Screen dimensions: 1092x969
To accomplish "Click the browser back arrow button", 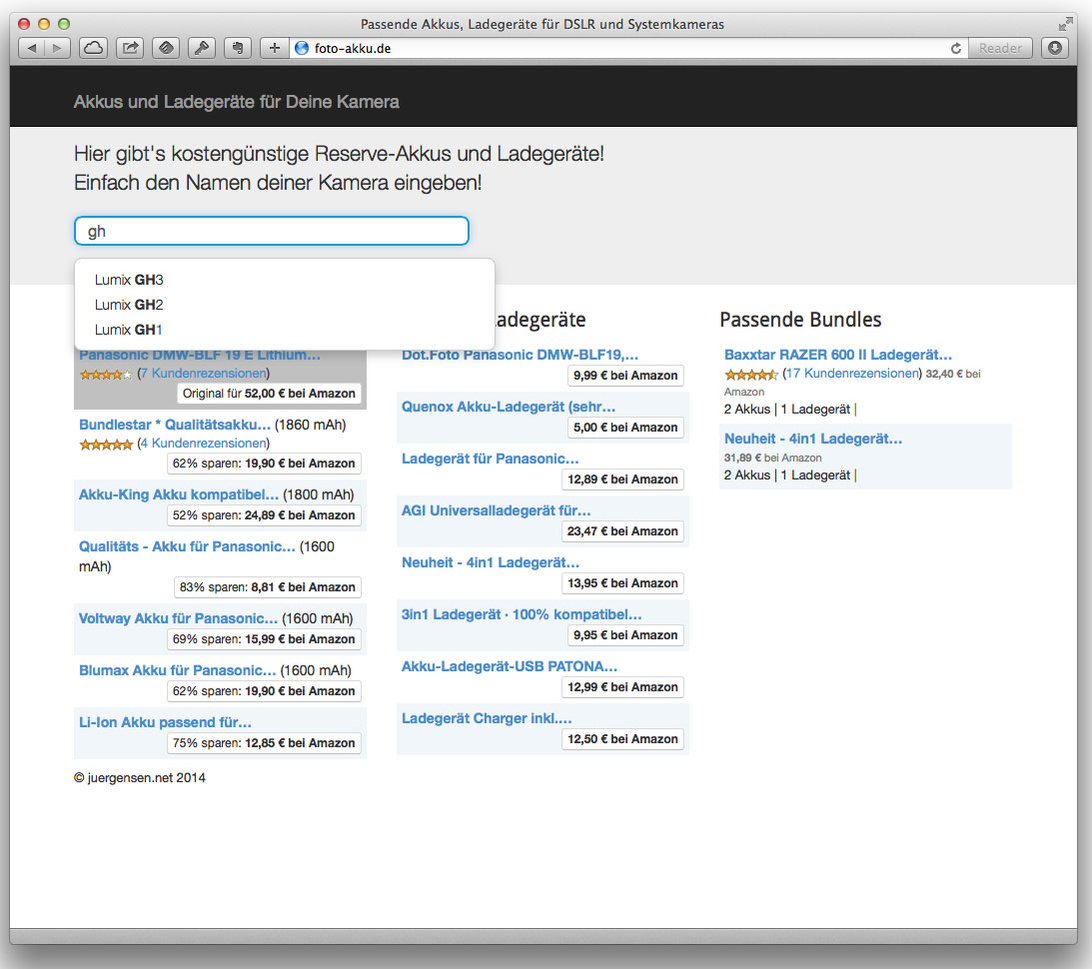I will (x=31, y=48).
